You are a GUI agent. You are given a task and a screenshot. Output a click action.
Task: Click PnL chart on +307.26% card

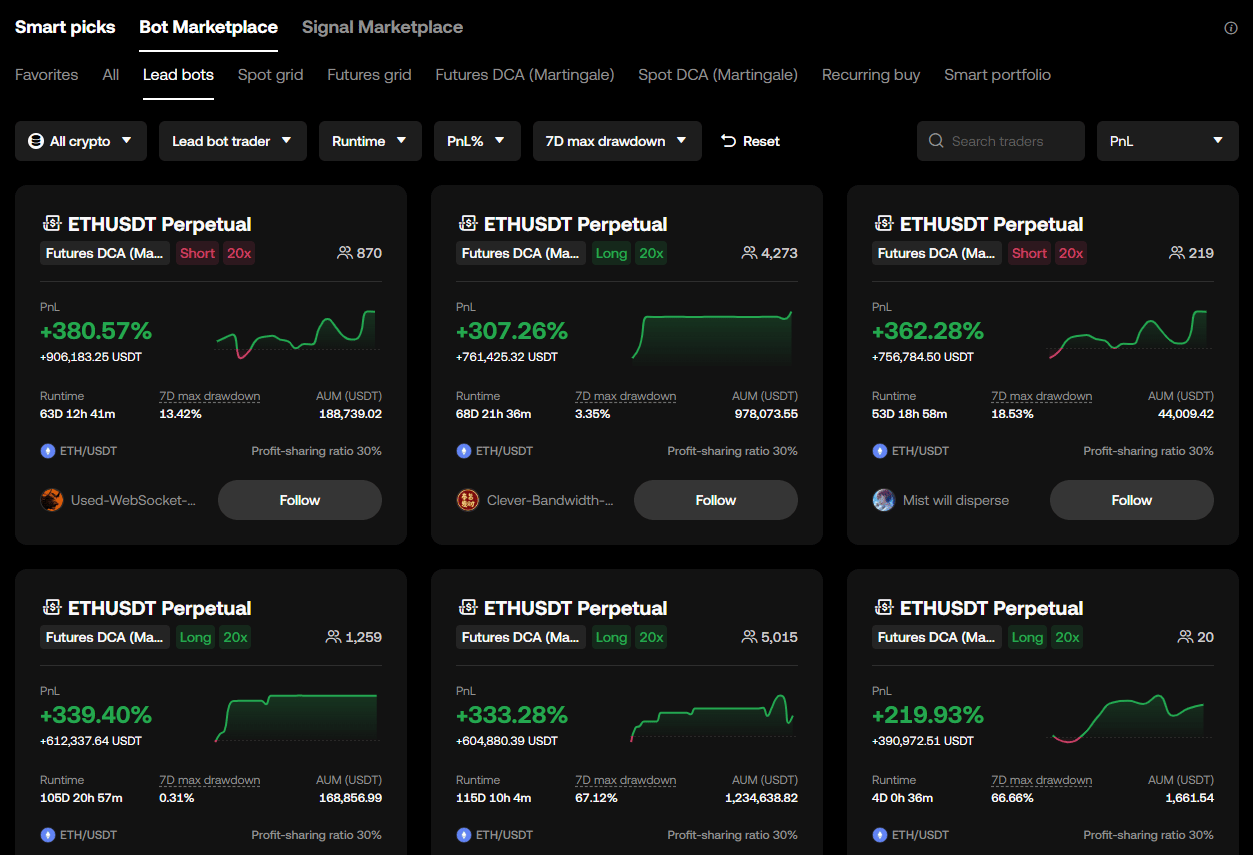click(712, 334)
